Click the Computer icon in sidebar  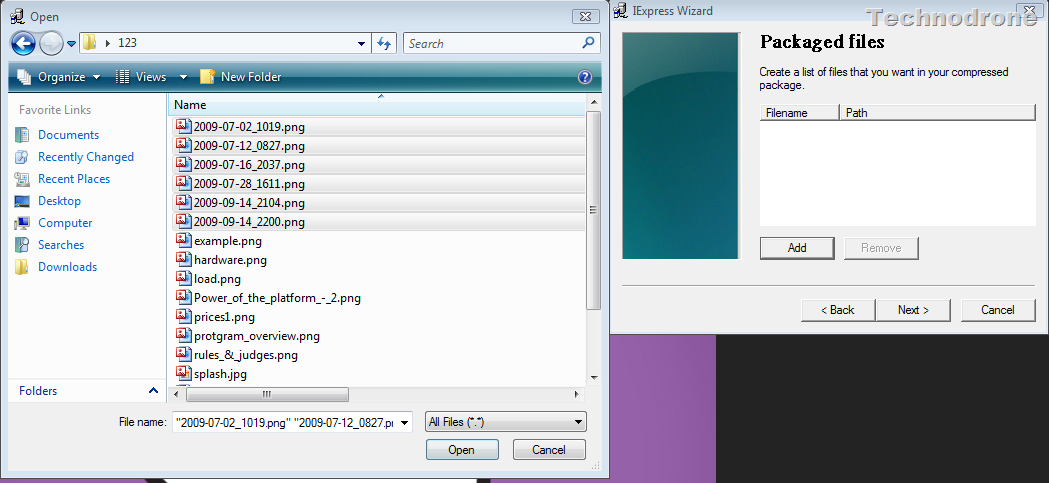pyautogui.click(x=22, y=223)
